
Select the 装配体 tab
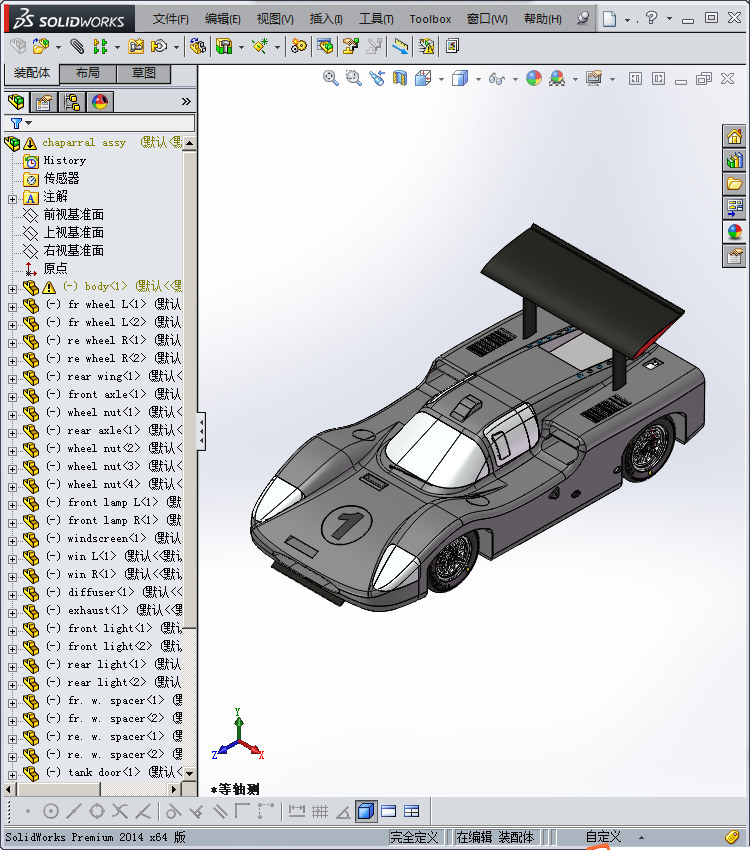coord(31,73)
